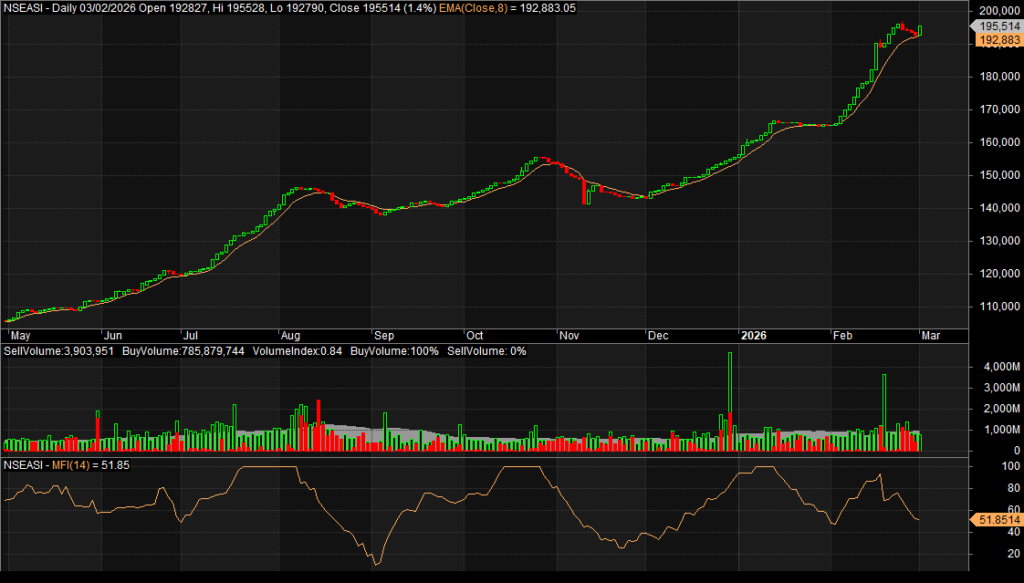Screen dimensions: 1024x583
Task: Select the Nov marker on the time axis
Action: 569,337
